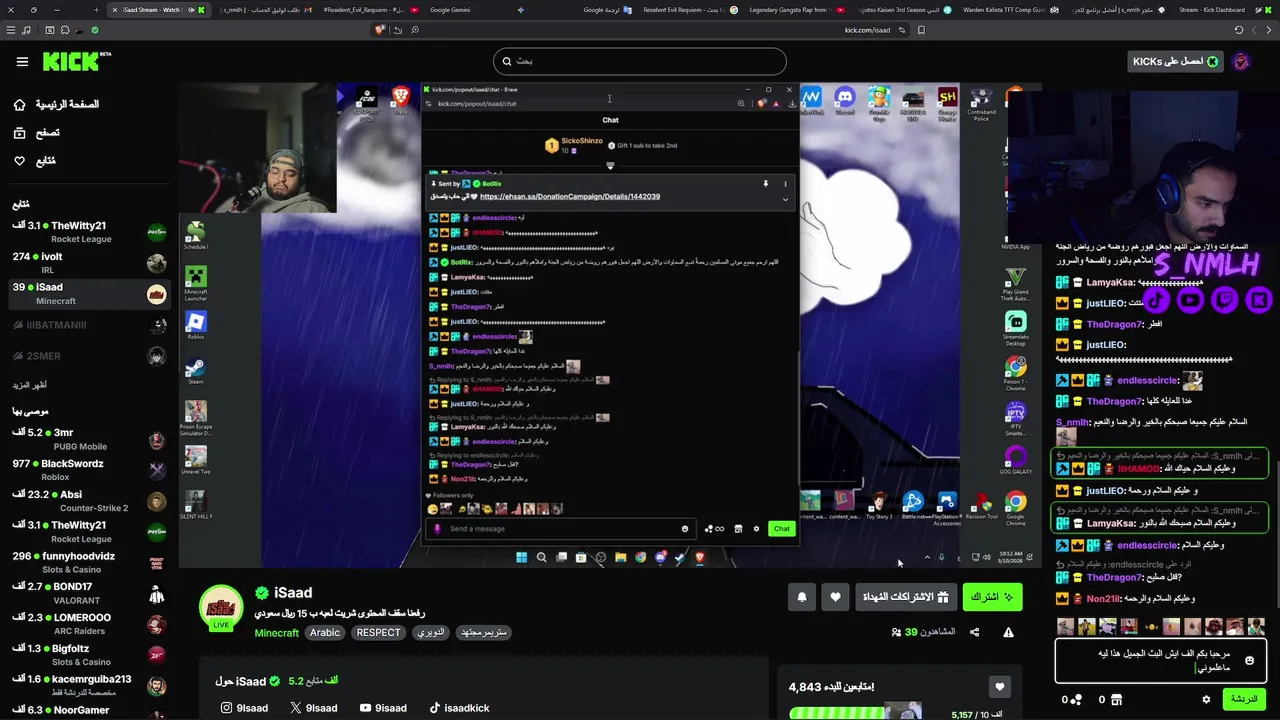
Task: Open the chat shop icon
Action: click(x=1117, y=699)
